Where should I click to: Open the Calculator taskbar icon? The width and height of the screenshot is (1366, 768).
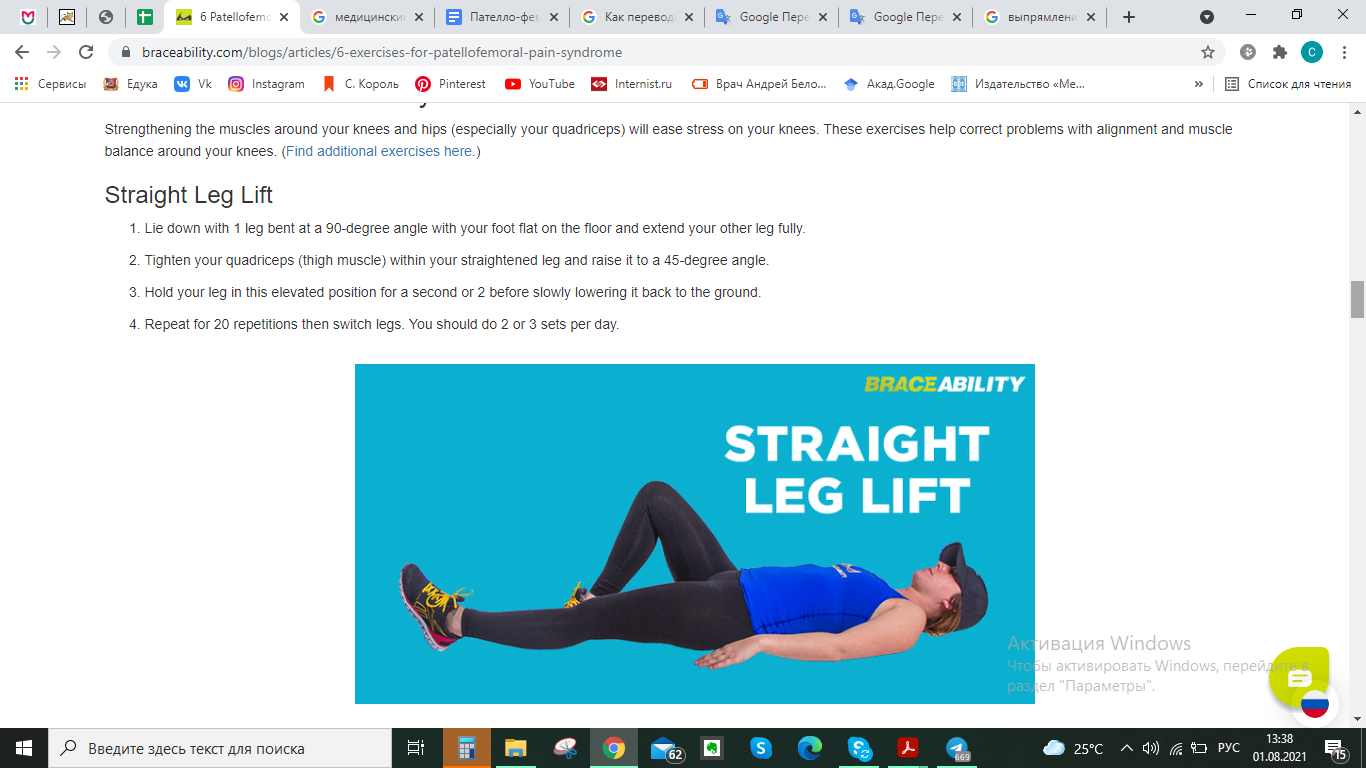pos(466,748)
